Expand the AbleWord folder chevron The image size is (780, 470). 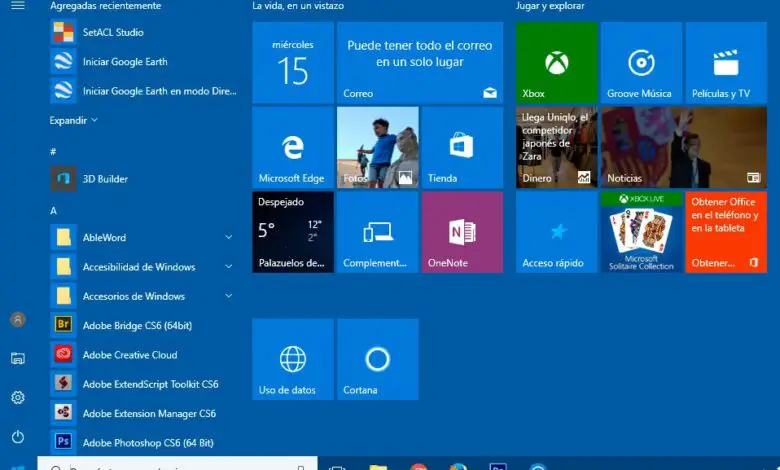click(228, 237)
